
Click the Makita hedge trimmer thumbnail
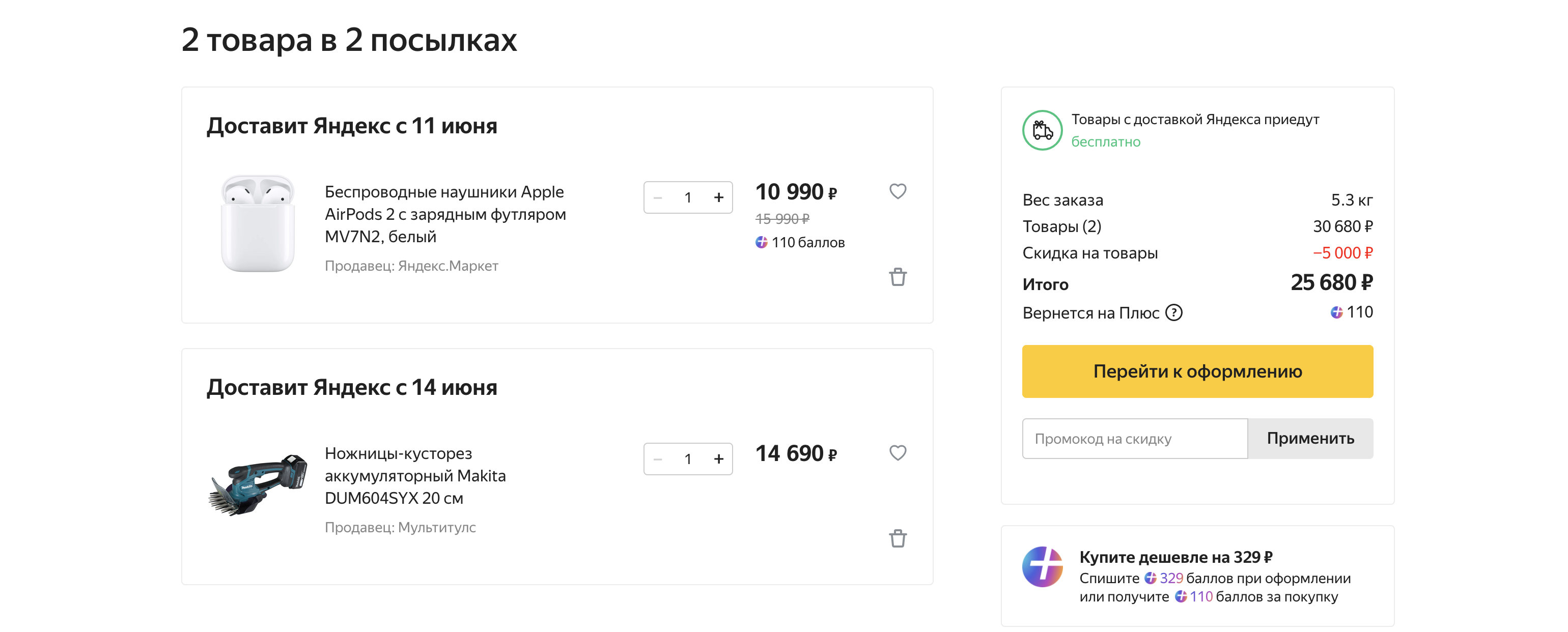tap(258, 485)
